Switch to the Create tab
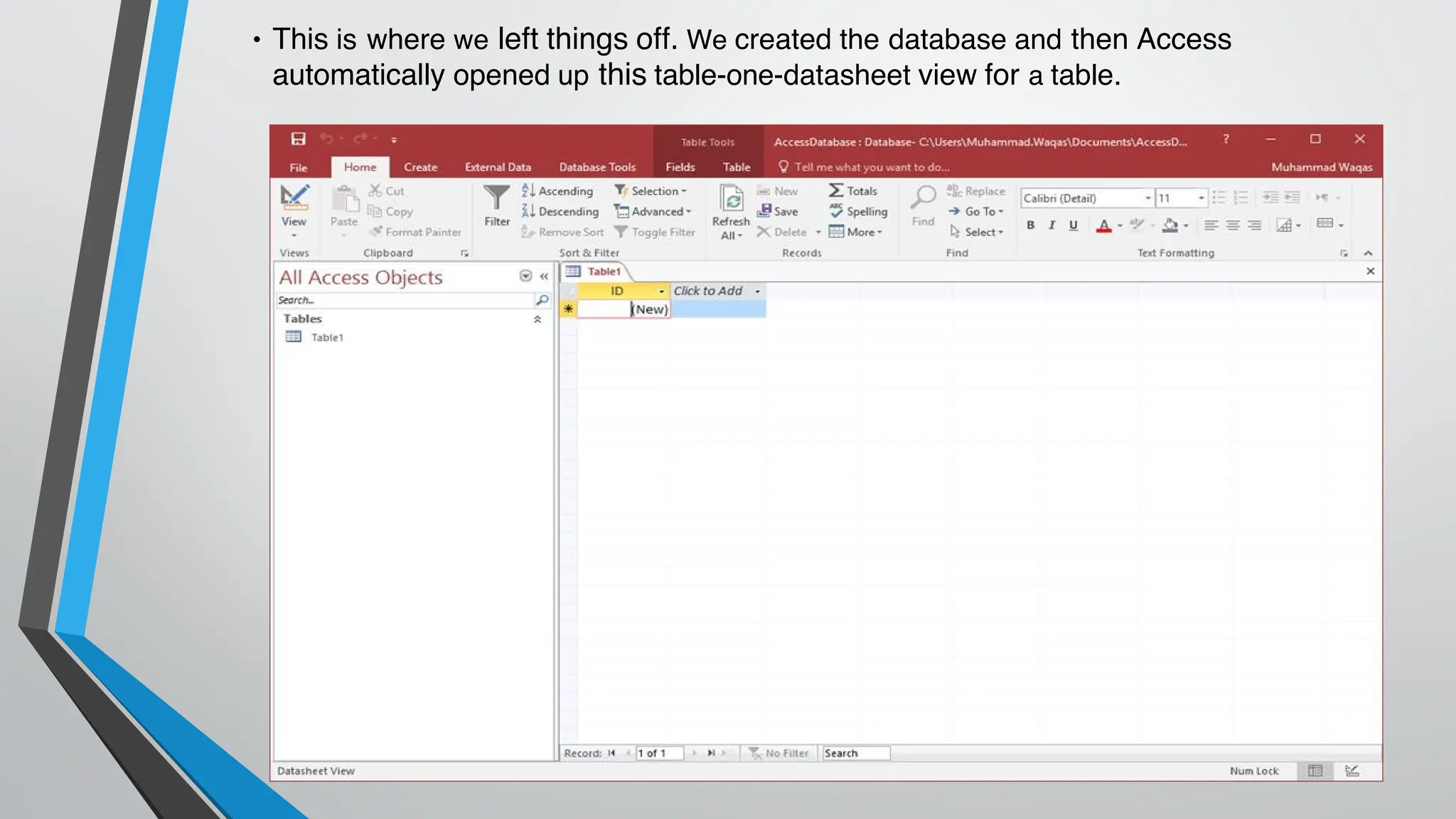1456x819 pixels. click(421, 167)
